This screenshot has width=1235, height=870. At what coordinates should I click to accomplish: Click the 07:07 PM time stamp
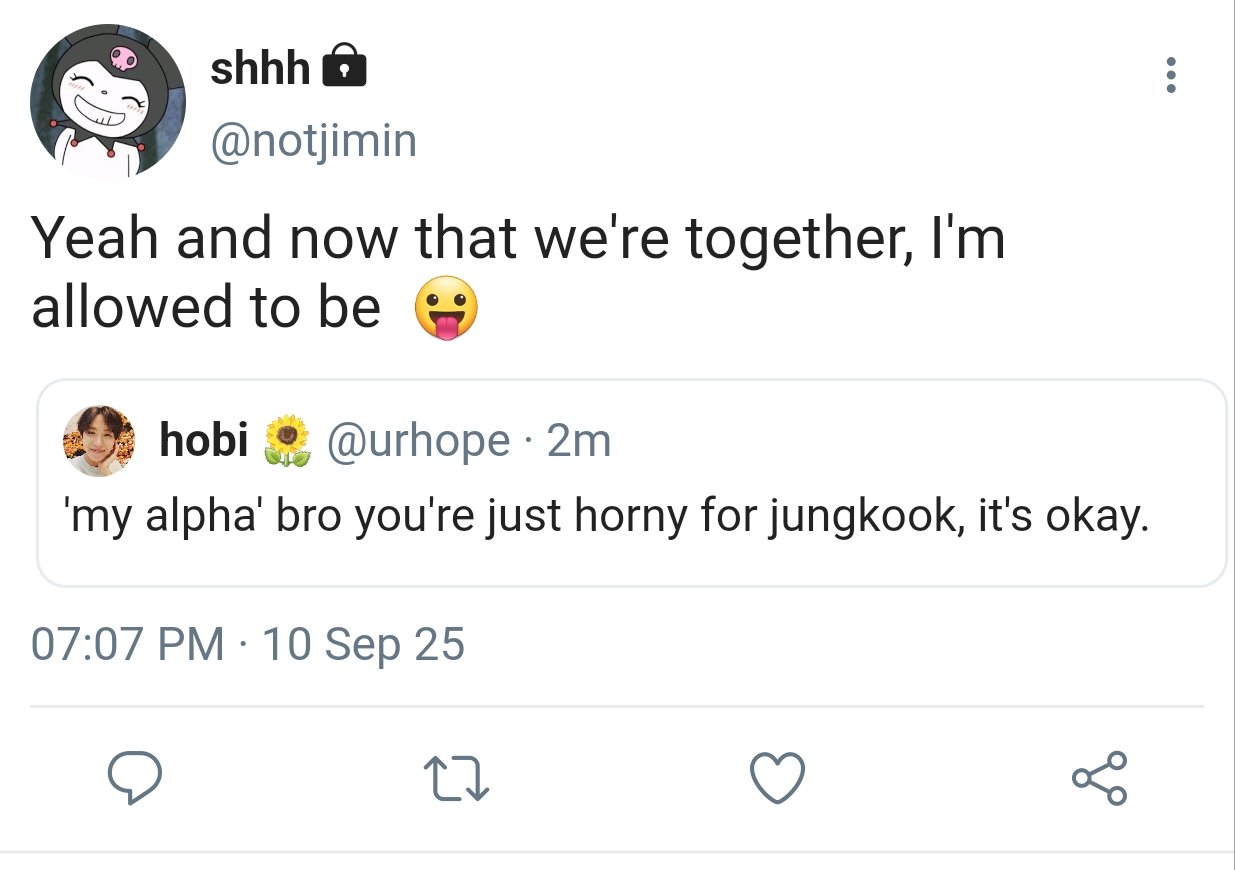[x=127, y=644]
